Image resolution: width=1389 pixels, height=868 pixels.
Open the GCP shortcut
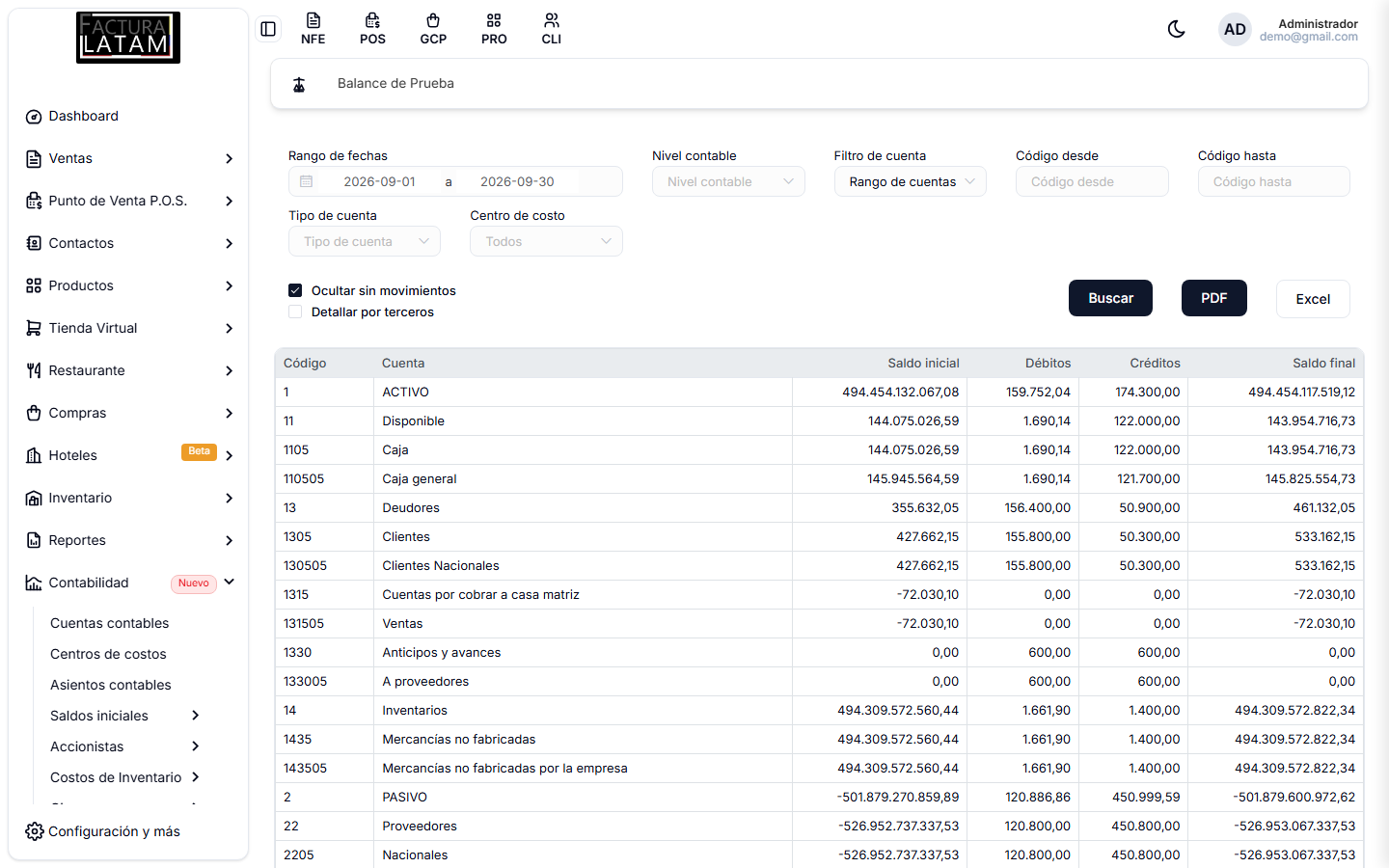(433, 29)
